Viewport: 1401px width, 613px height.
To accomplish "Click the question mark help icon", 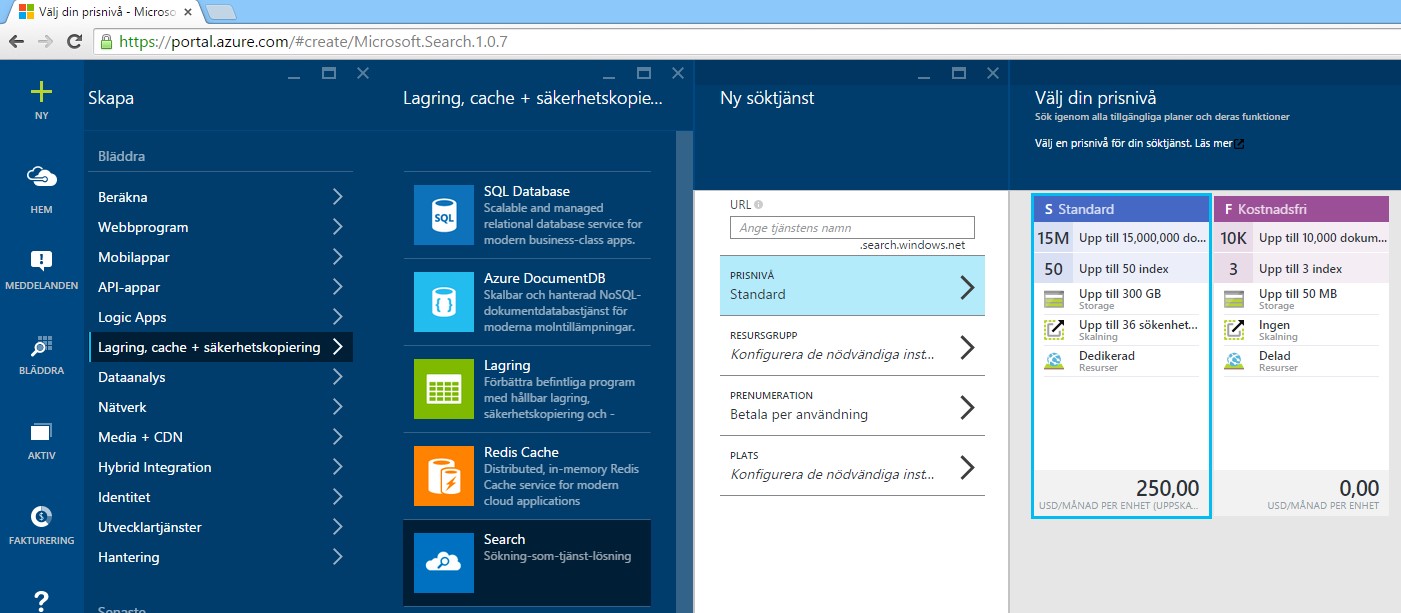I will [x=41, y=600].
